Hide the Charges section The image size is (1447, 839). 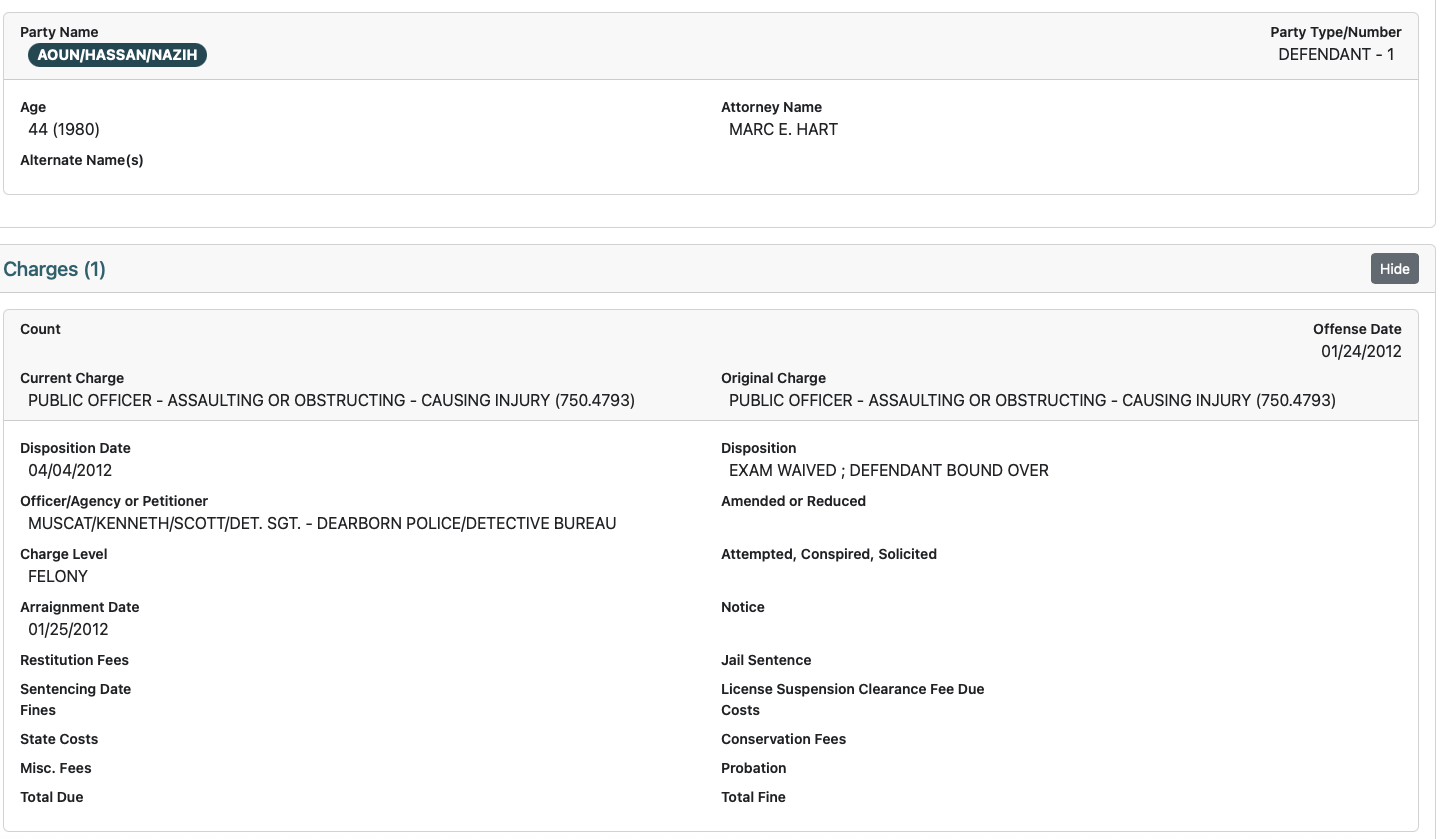[1394, 268]
